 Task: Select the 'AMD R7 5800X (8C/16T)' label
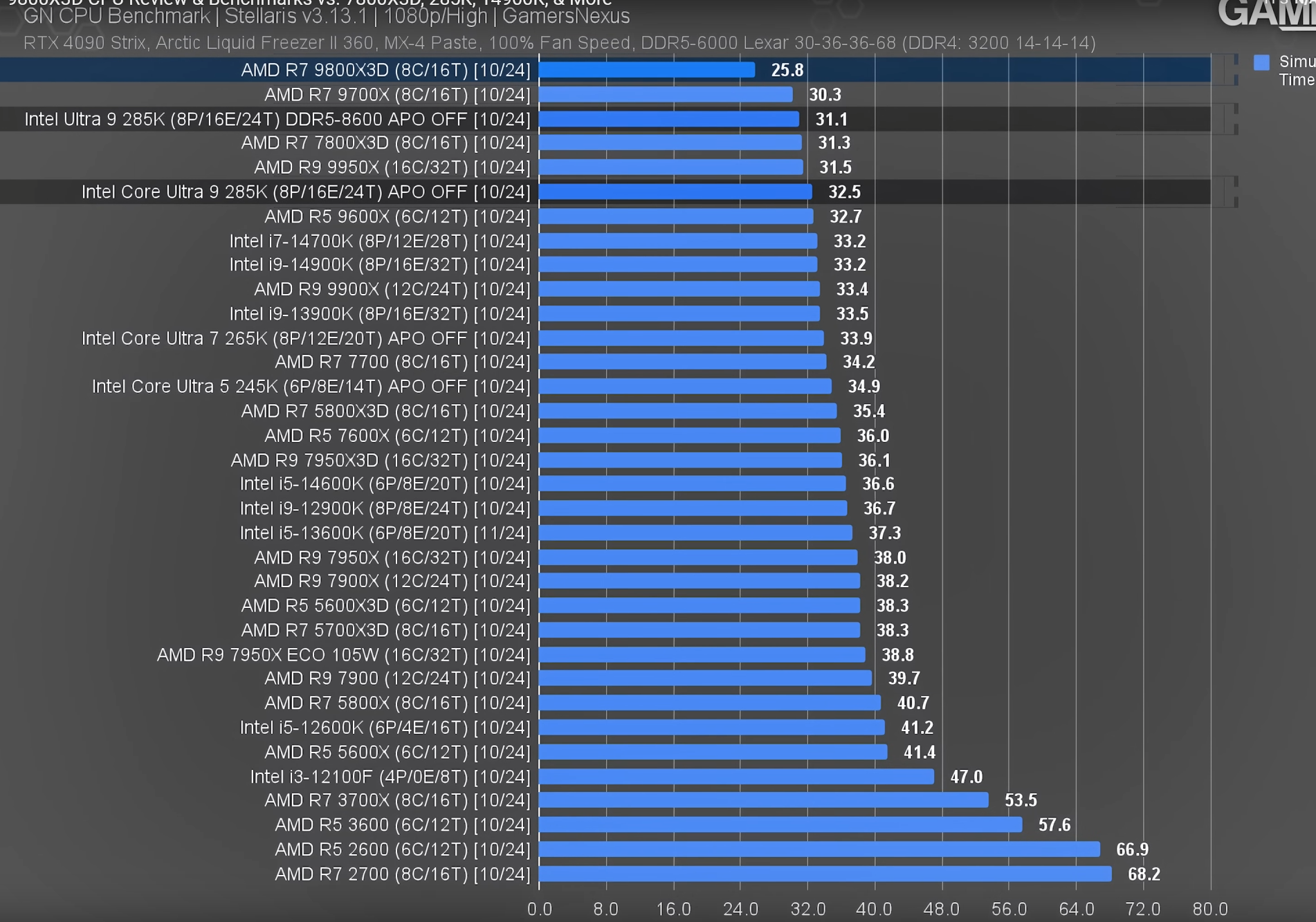(397, 703)
